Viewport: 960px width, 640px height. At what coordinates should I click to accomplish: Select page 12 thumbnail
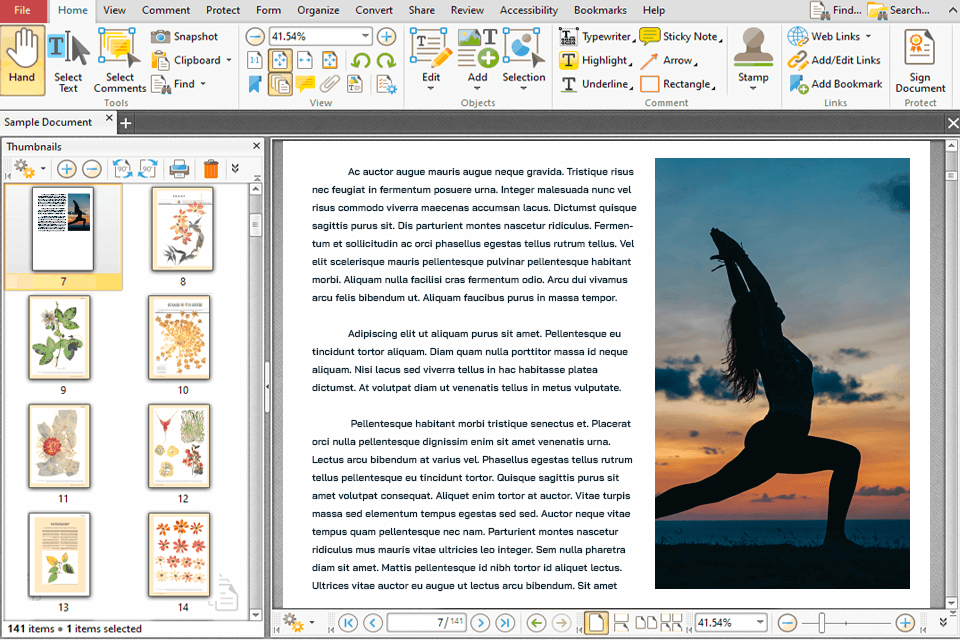[x=179, y=446]
